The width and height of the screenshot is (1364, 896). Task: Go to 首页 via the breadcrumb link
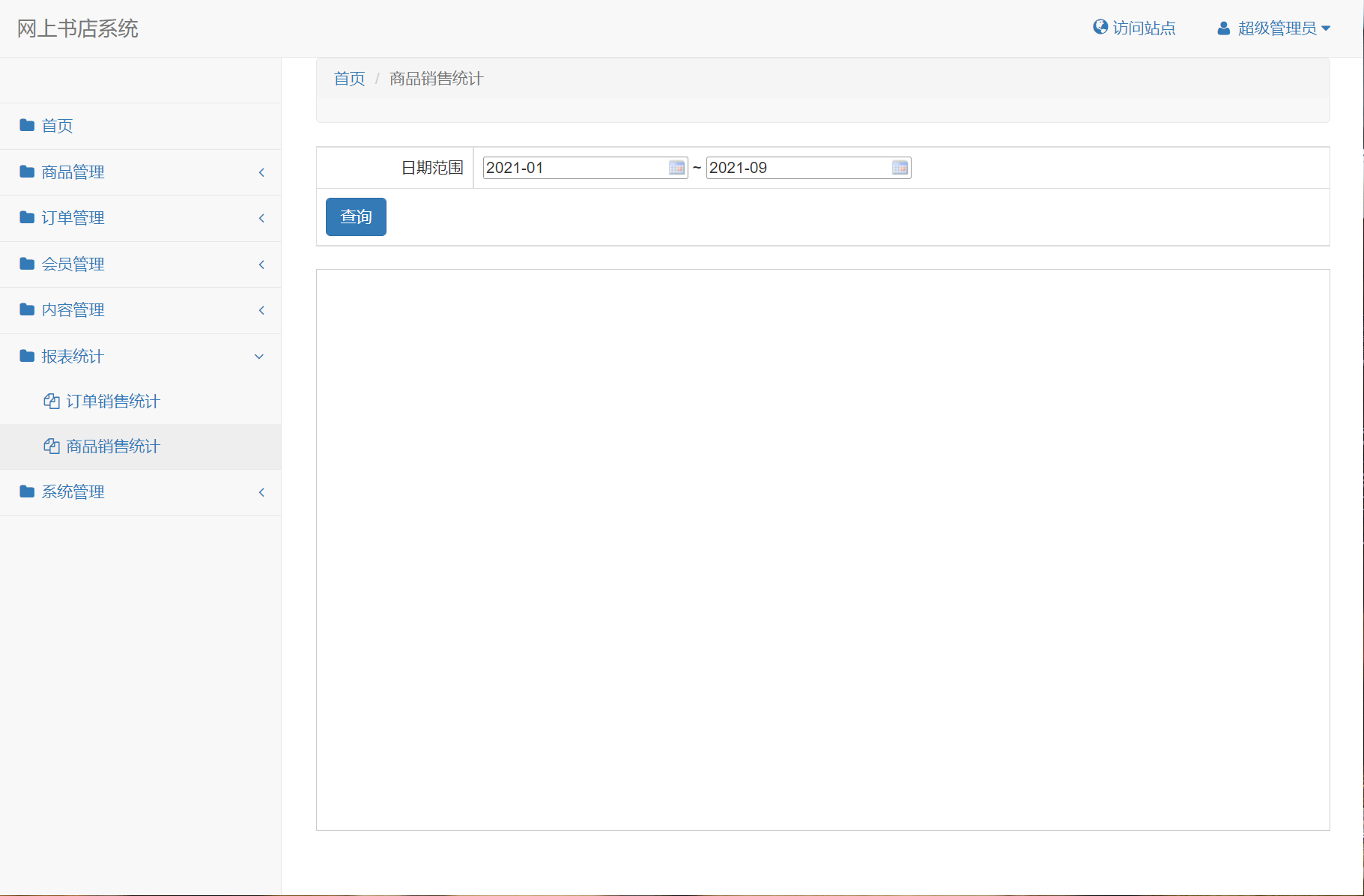[x=349, y=79]
